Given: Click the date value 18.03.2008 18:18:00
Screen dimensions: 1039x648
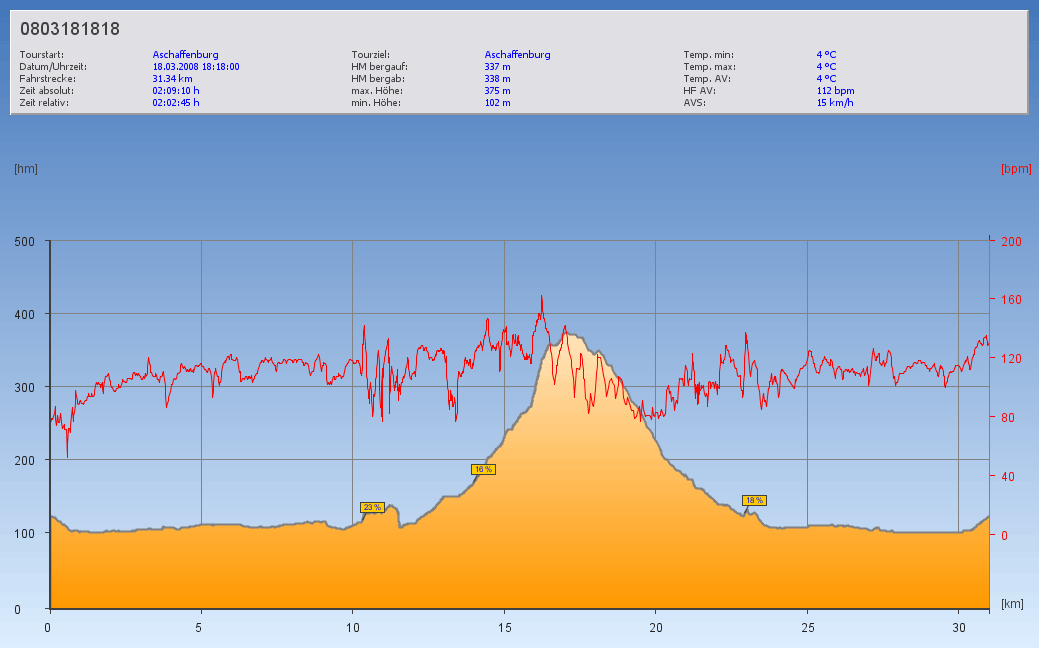Looking at the screenshot, I should 196,67.
